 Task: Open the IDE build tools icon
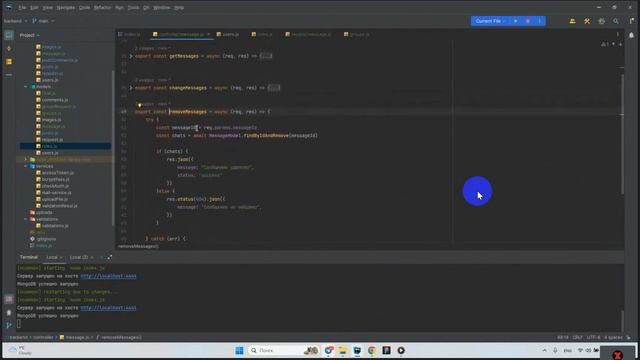pyautogui.click(x=587, y=21)
